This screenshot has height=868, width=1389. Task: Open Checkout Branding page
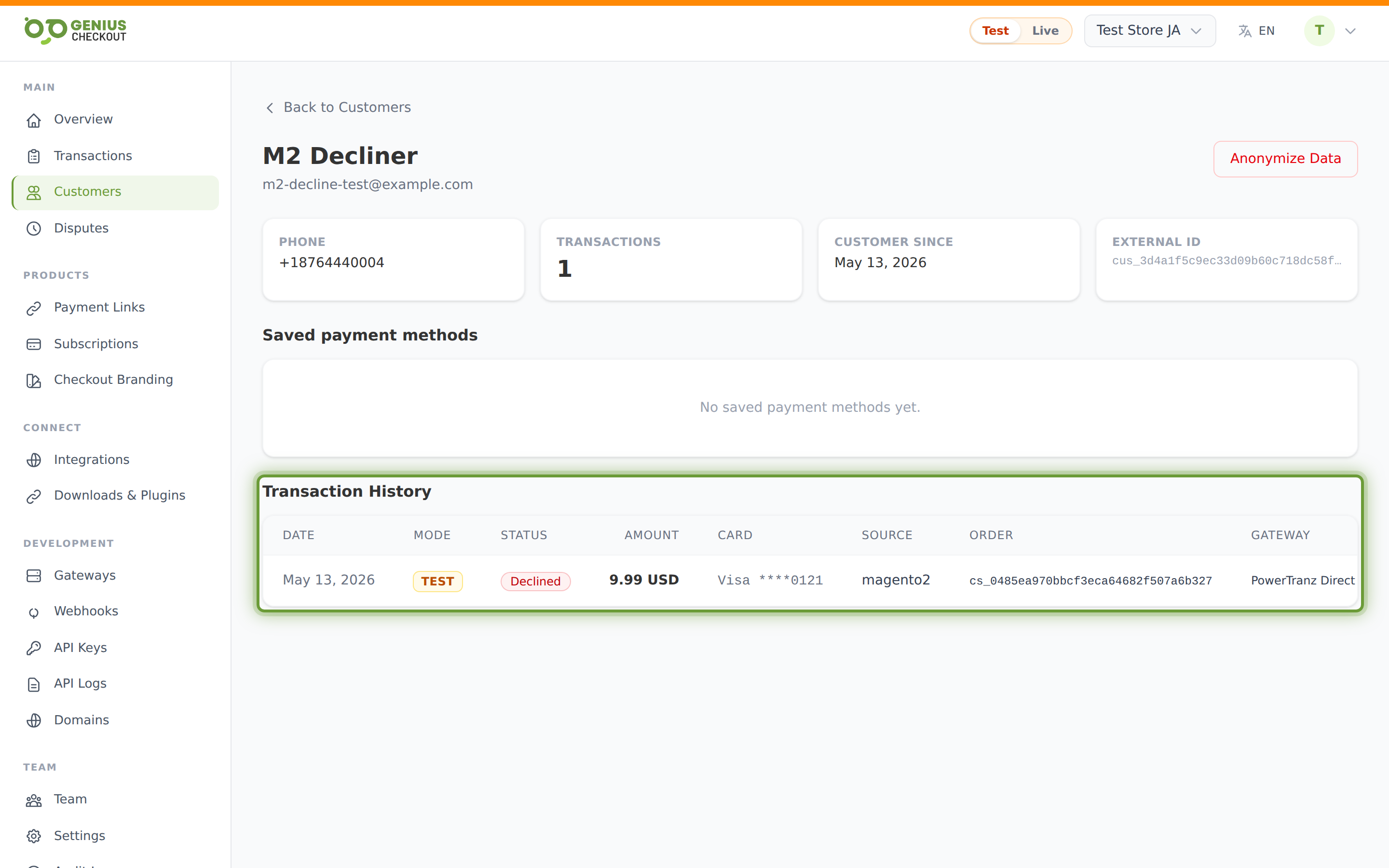[x=115, y=380]
